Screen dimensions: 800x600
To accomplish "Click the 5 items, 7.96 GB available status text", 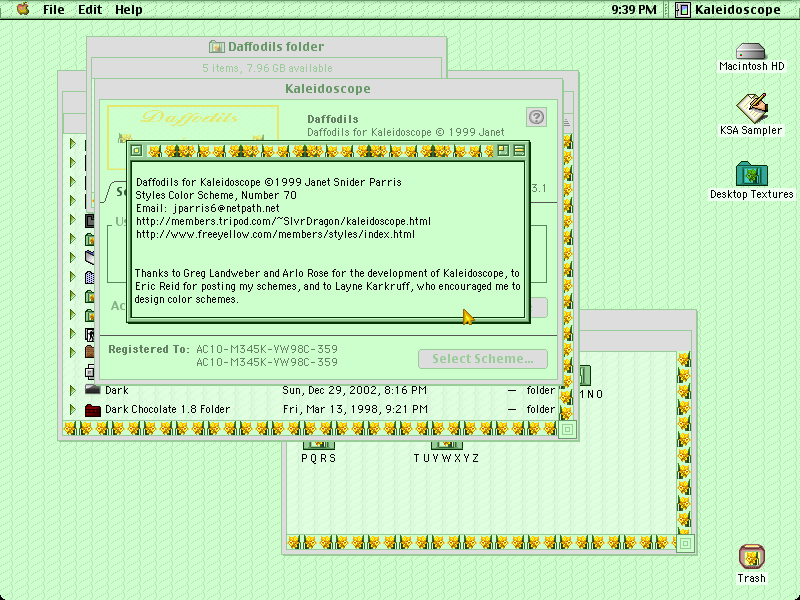I will pyautogui.click(x=267, y=68).
